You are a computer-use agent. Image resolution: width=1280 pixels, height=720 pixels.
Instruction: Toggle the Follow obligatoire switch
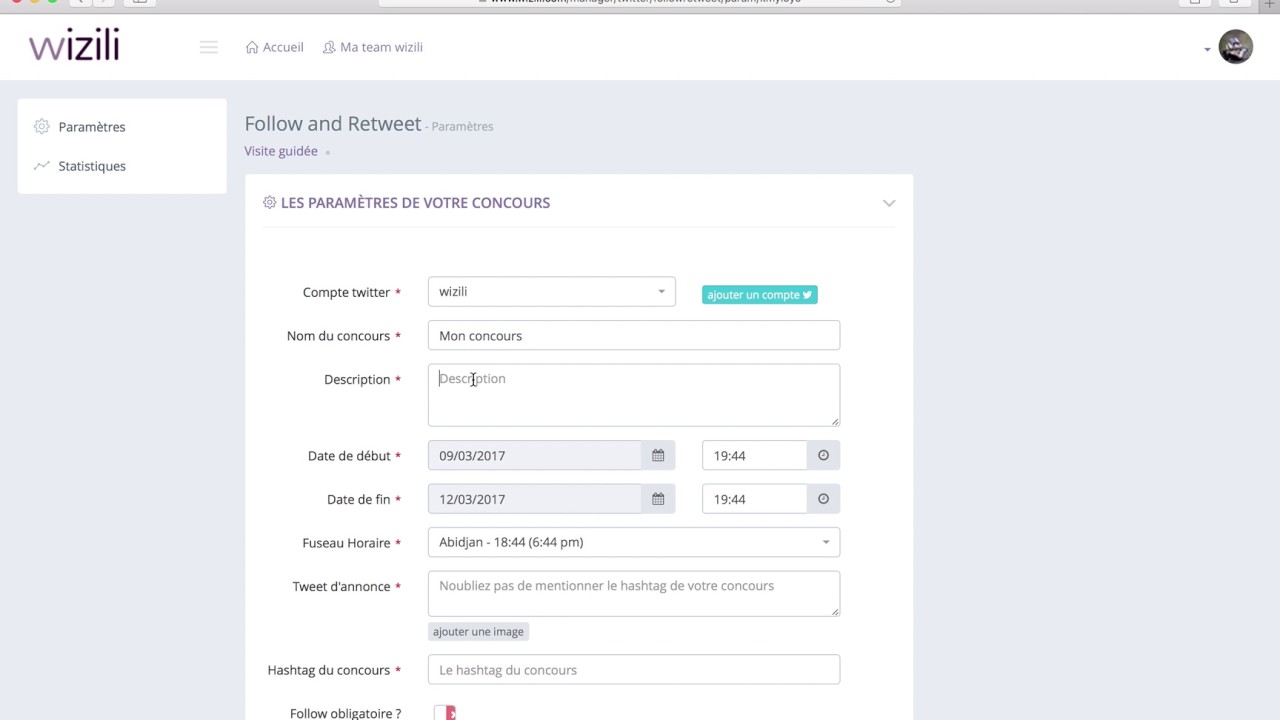(x=445, y=713)
